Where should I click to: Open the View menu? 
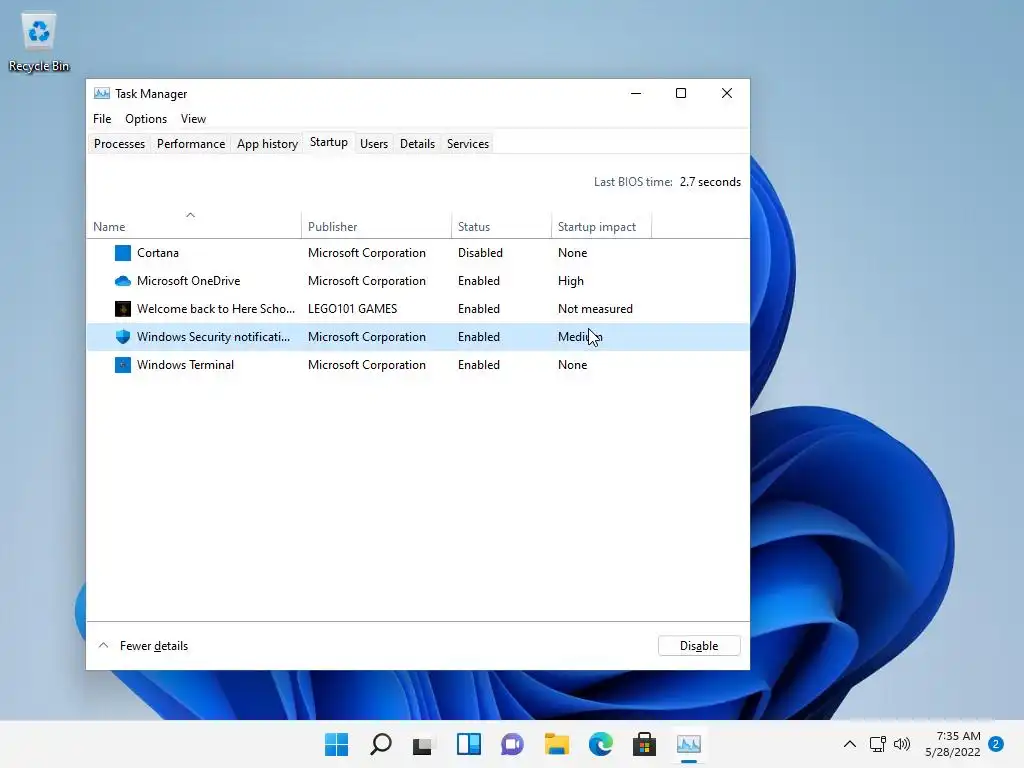193,119
